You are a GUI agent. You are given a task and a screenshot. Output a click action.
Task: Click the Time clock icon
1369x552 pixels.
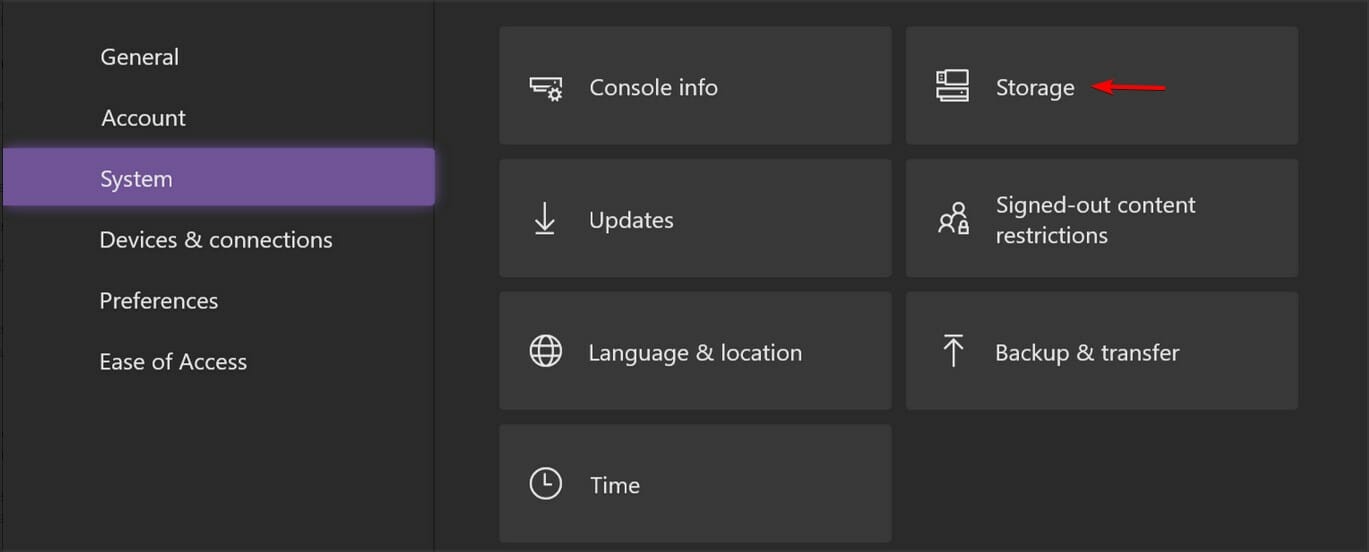tap(545, 484)
